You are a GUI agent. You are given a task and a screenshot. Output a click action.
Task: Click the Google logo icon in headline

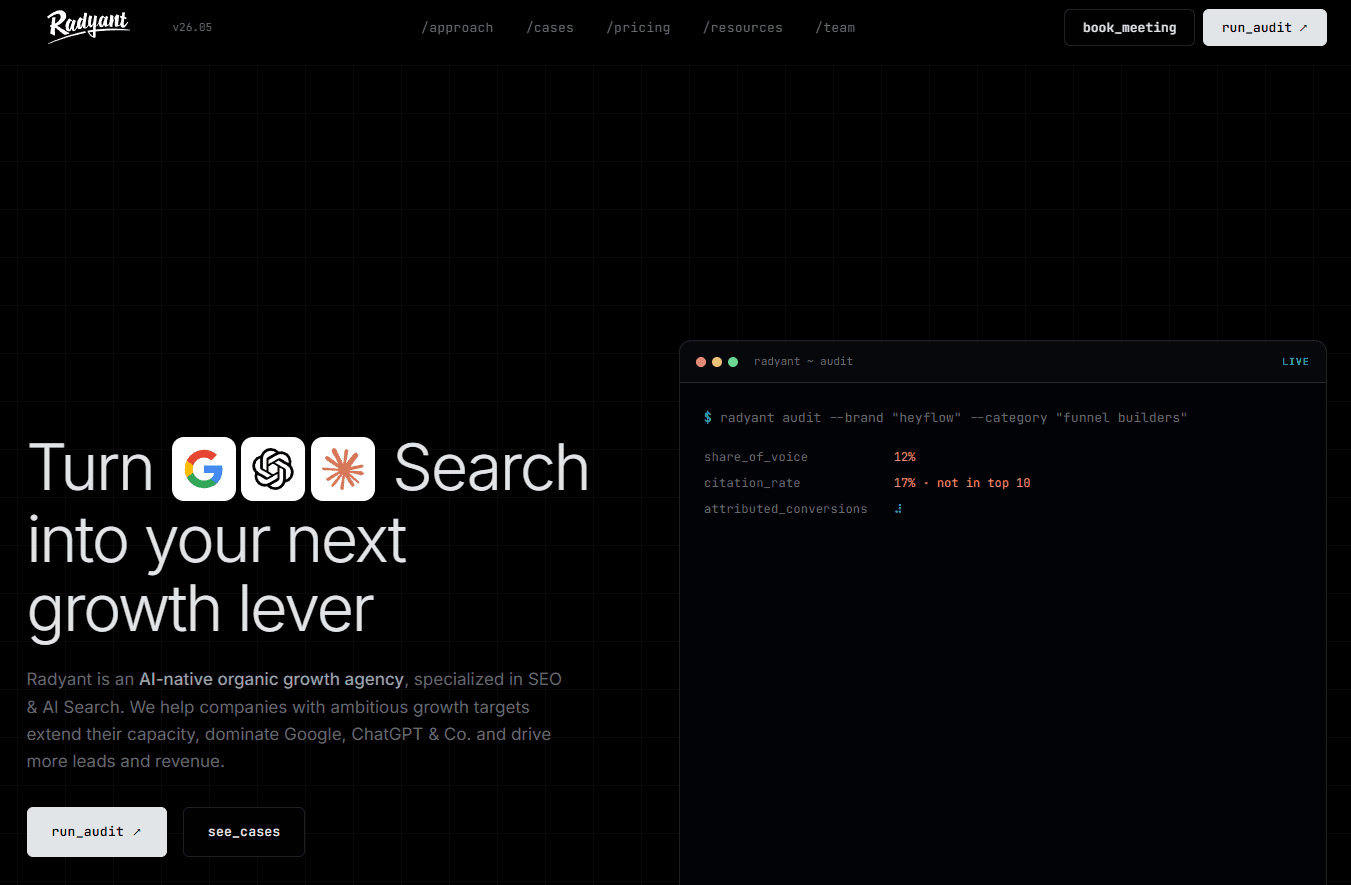[x=204, y=469]
